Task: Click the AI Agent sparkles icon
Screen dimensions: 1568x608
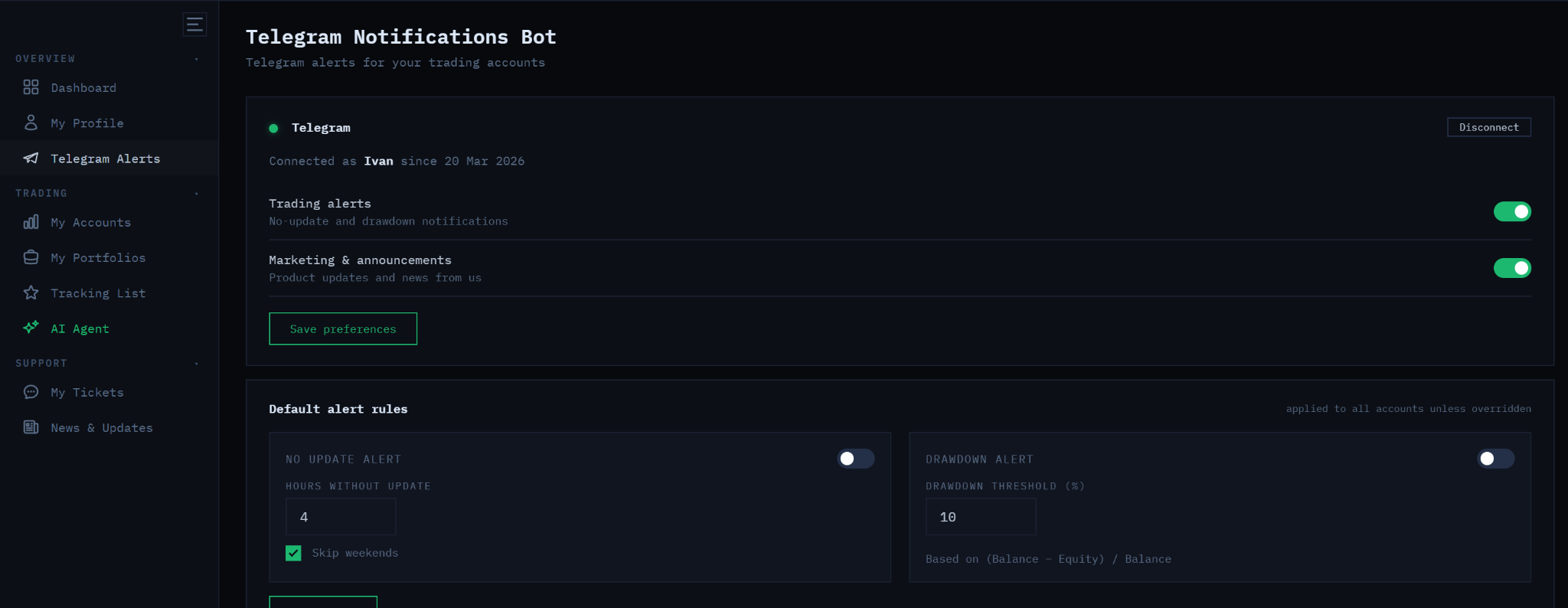Action: 31,328
